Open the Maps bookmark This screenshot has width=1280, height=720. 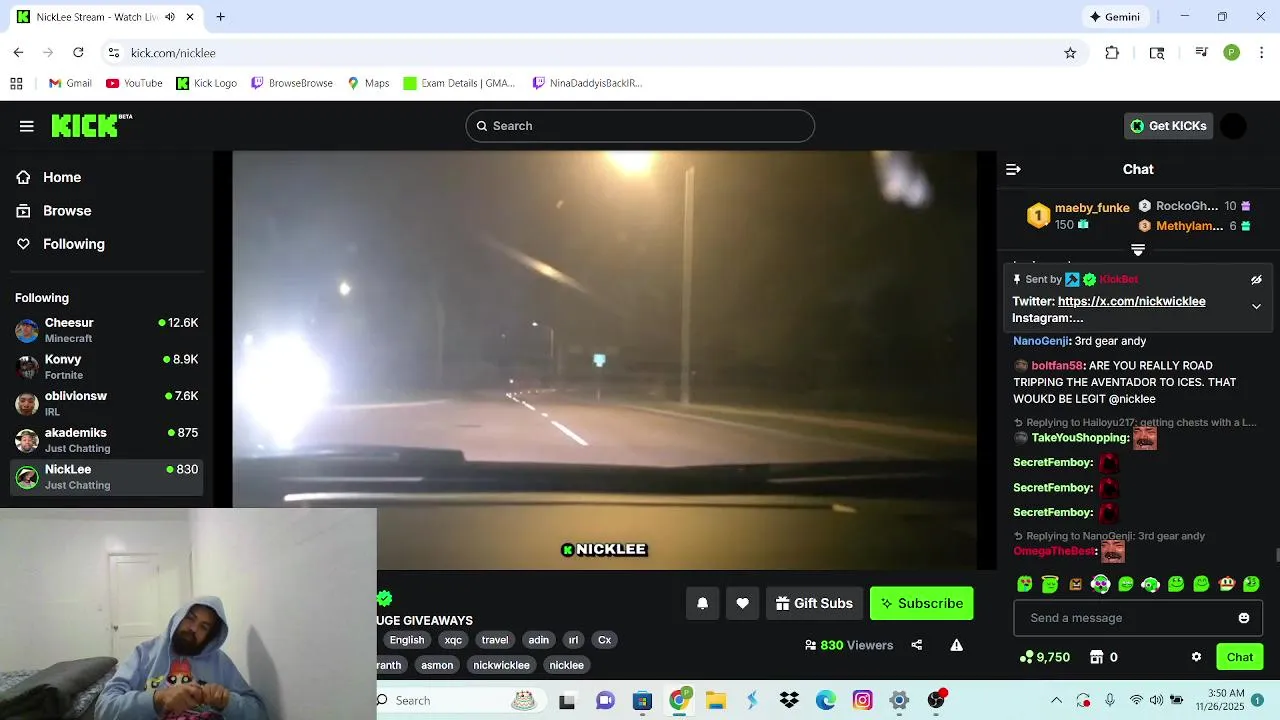367,83
